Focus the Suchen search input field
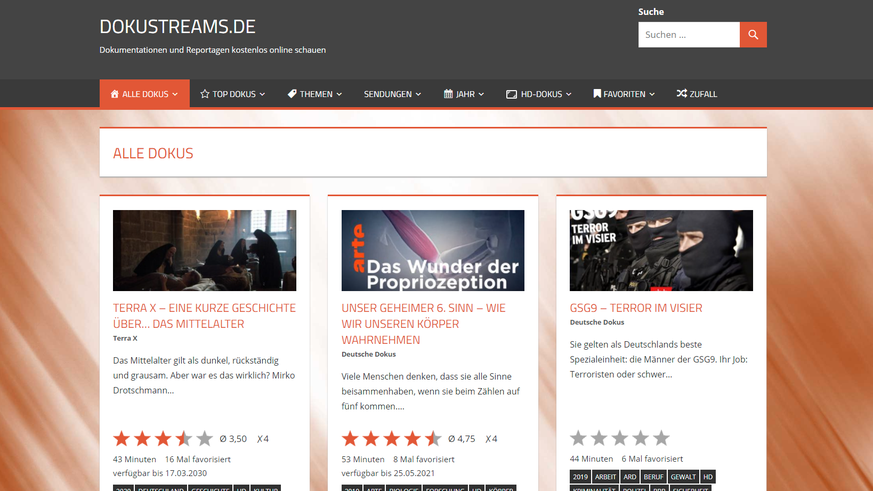This screenshot has width=873, height=491. coord(689,35)
